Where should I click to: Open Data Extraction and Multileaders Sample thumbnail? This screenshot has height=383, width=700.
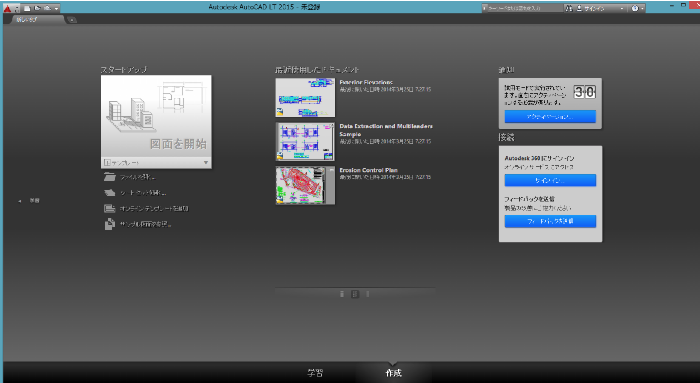tap(305, 142)
